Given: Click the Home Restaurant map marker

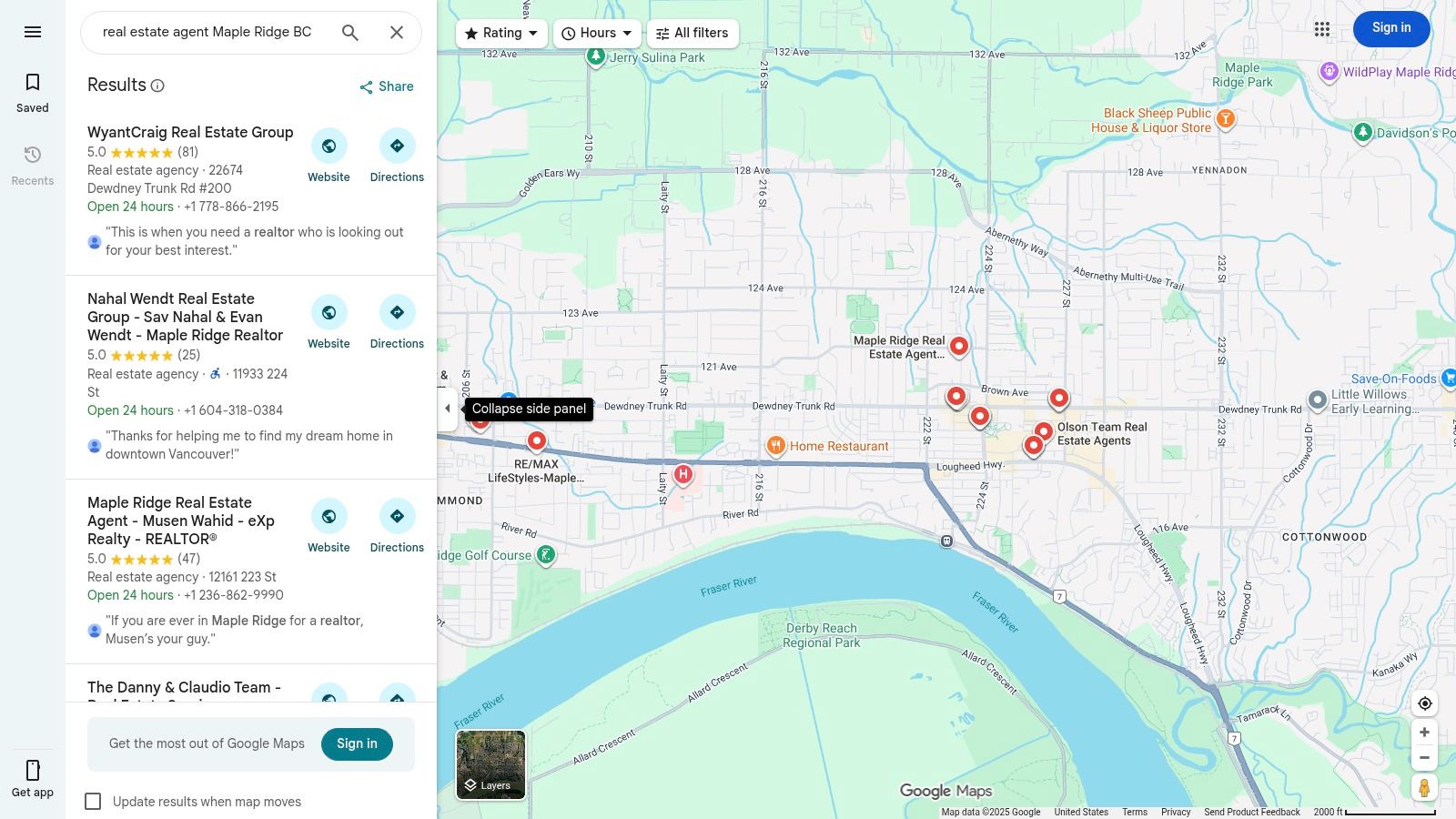Looking at the screenshot, I should pyautogui.click(x=775, y=446).
